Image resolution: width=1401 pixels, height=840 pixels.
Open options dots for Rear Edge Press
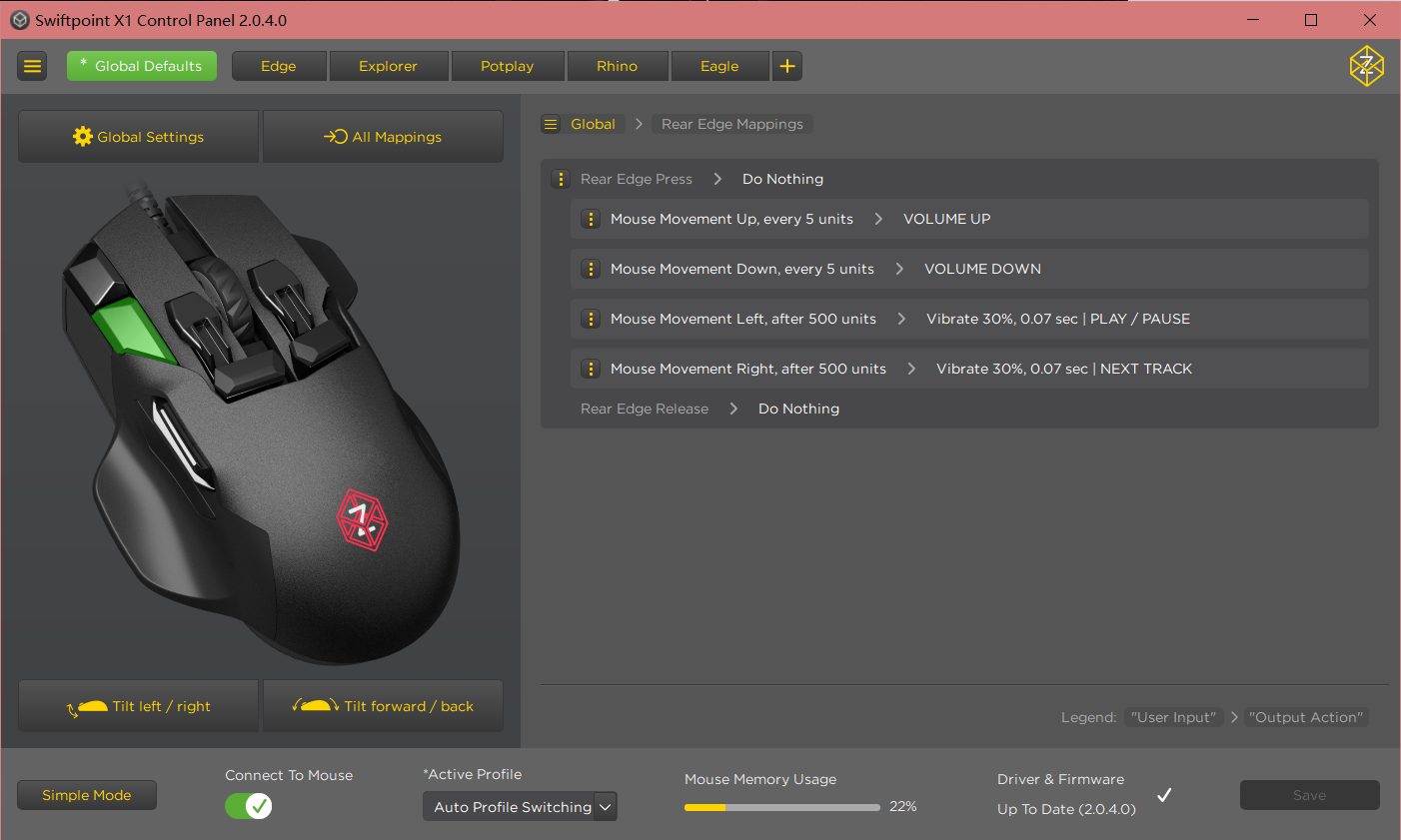point(561,179)
